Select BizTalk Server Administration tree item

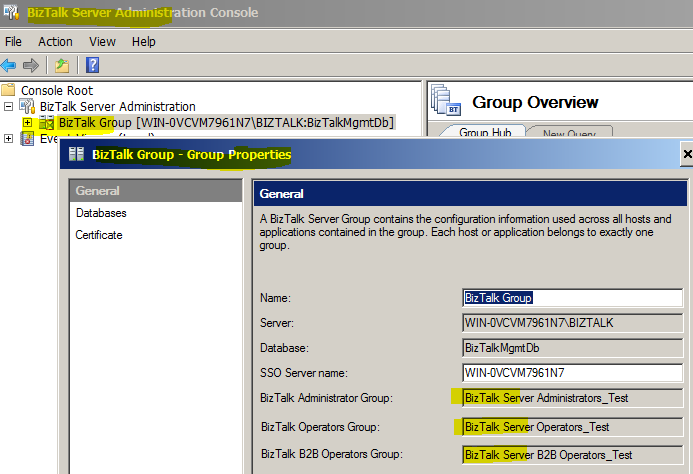(118, 107)
